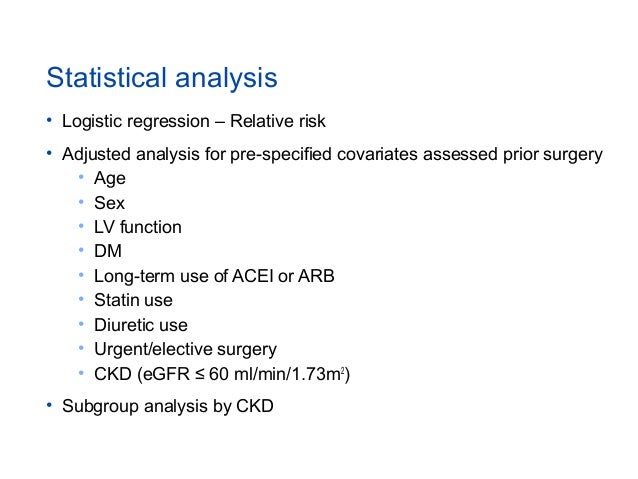This screenshot has height=479, width=638.
Task: Click the light bullet before DM
Action: coord(81,250)
